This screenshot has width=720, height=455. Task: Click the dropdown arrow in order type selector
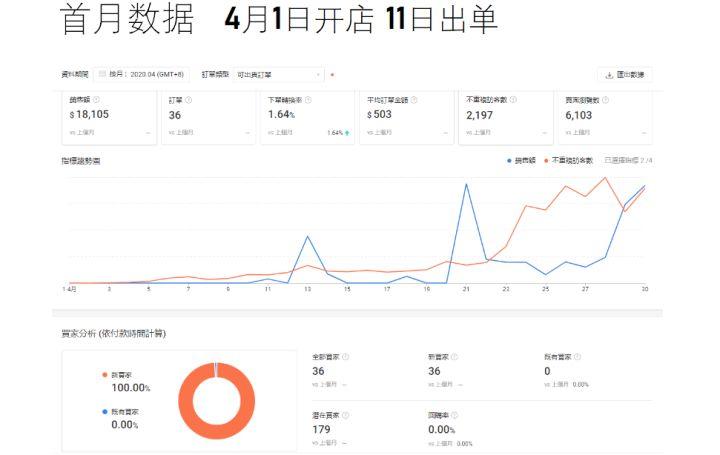click(318, 74)
